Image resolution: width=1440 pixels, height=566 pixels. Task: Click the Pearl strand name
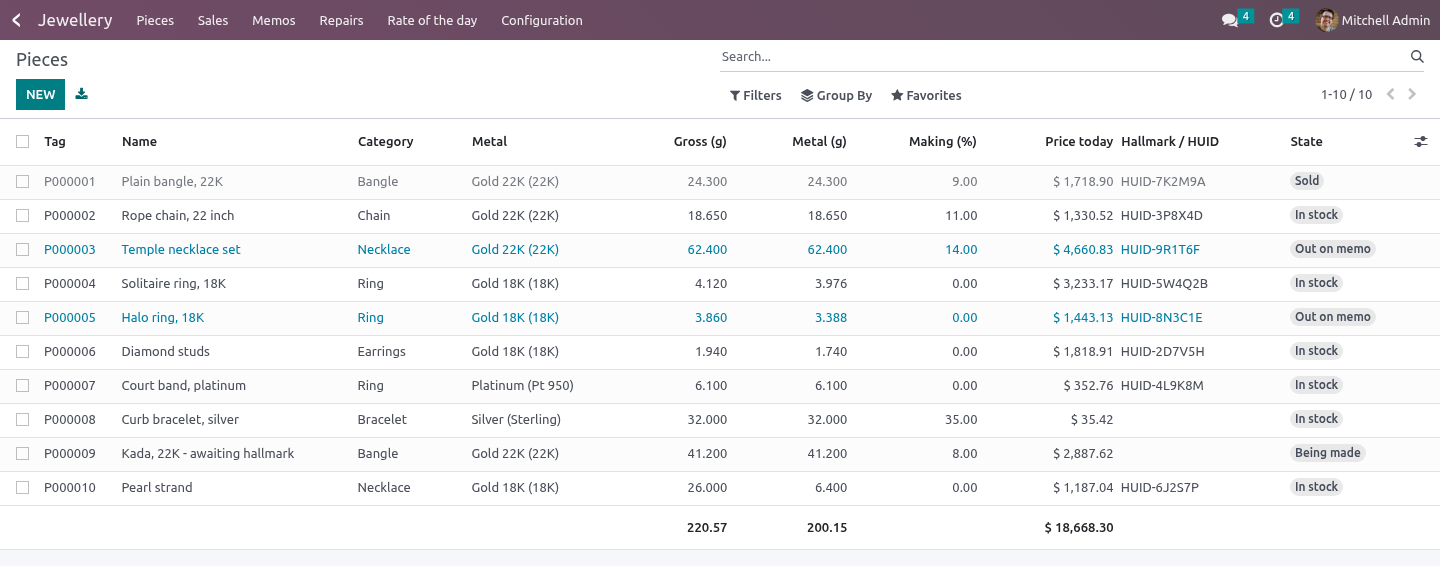(x=157, y=488)
